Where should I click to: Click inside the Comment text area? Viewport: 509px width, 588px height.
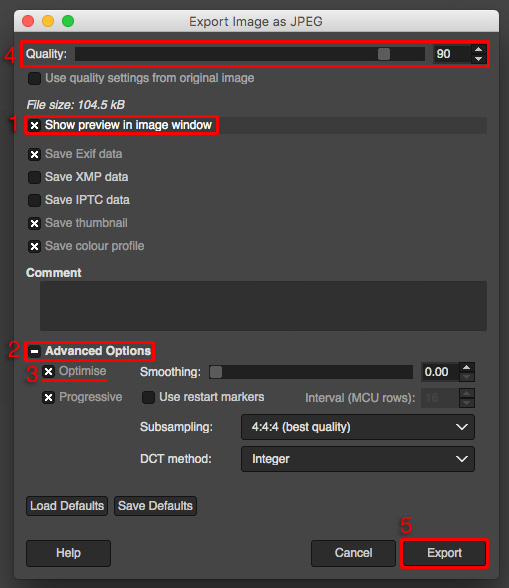coord(263,306)
